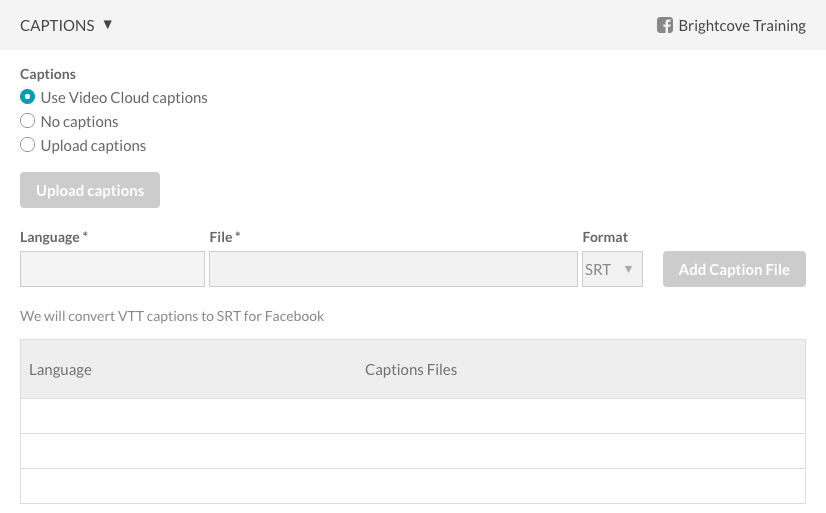
Task: Click the Add Caption File button
Action: tap(734, 269)
